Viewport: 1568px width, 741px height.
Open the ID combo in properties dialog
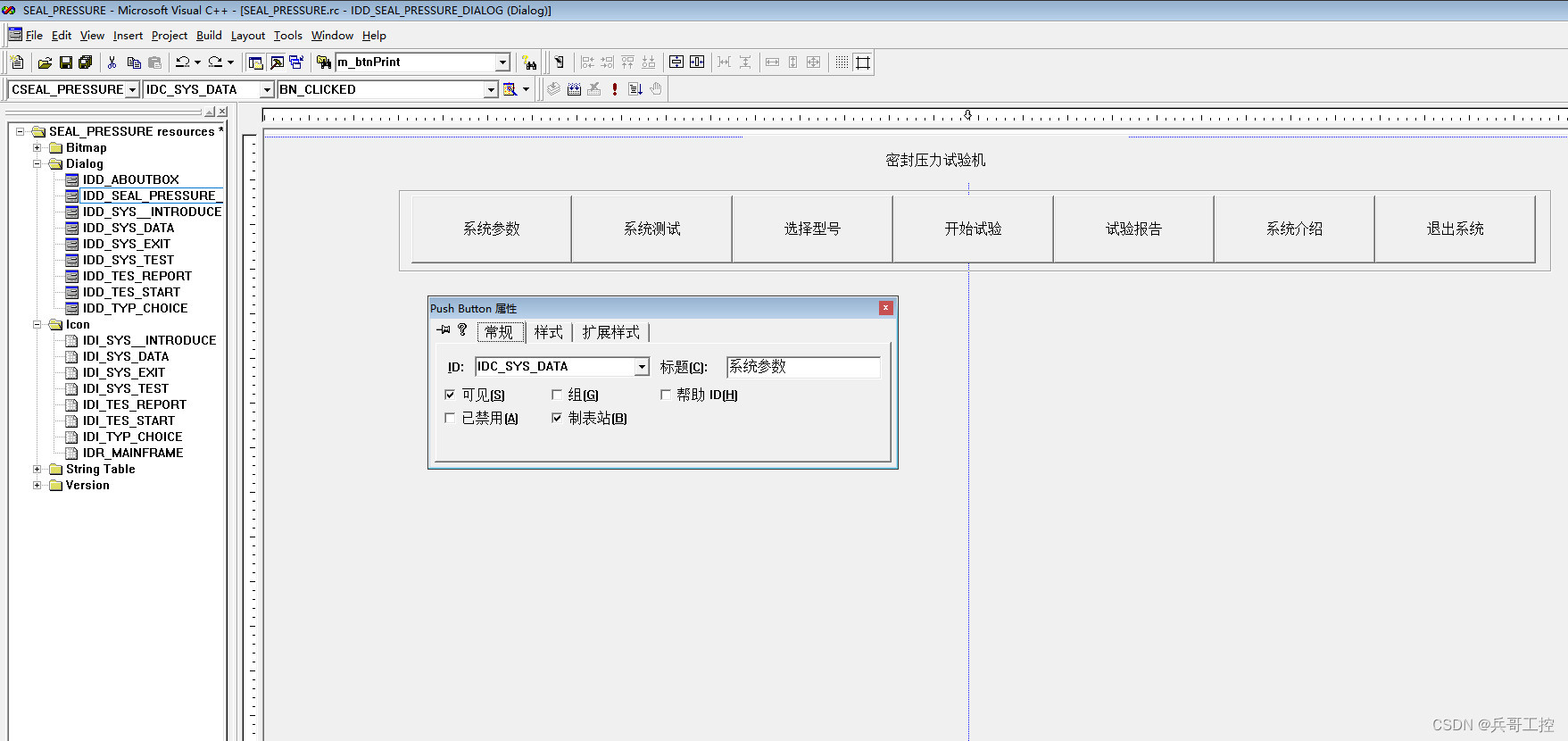(642, 367)
